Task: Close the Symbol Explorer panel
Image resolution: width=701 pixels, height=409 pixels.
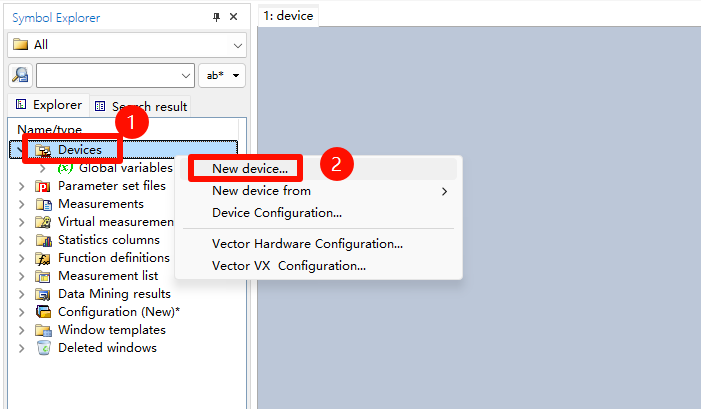Action: click(x=234, y=17)
